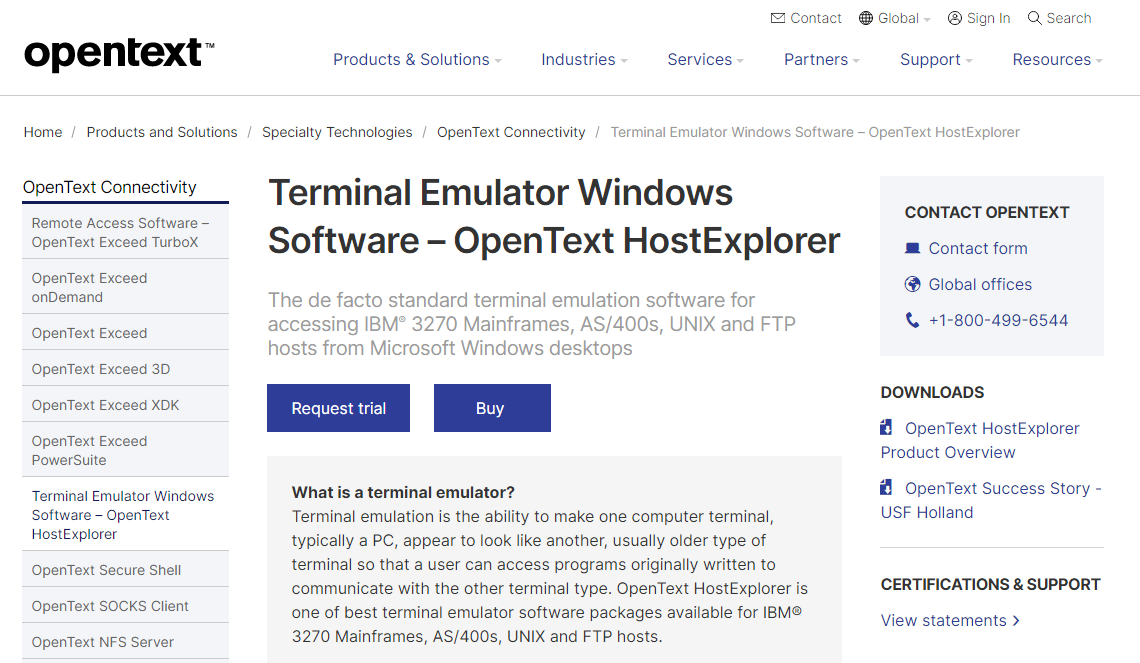
Task: Expand the Industries menu
Action: click(585, 60)
